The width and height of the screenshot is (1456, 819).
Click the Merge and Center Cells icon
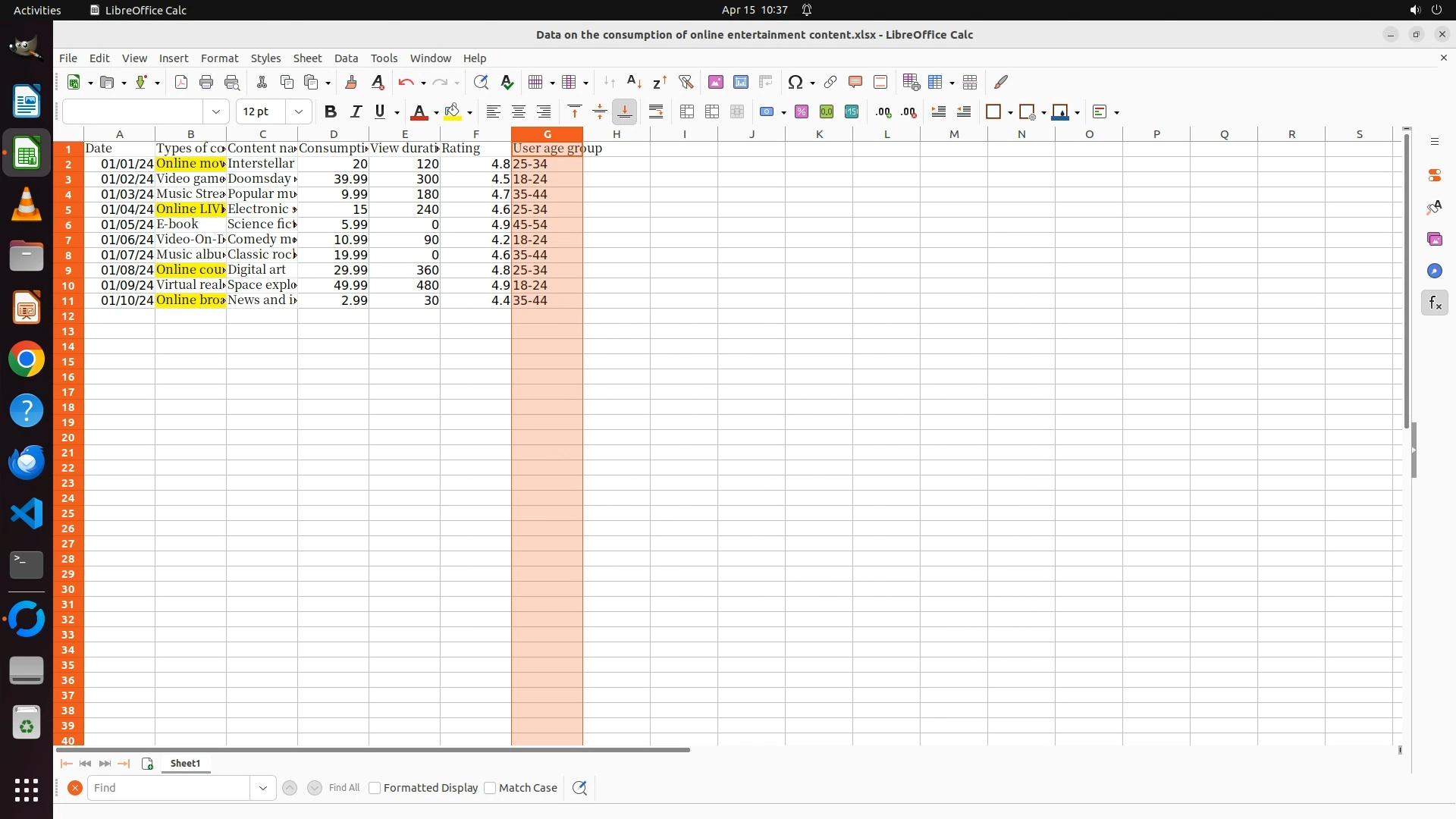click(687, 111)
